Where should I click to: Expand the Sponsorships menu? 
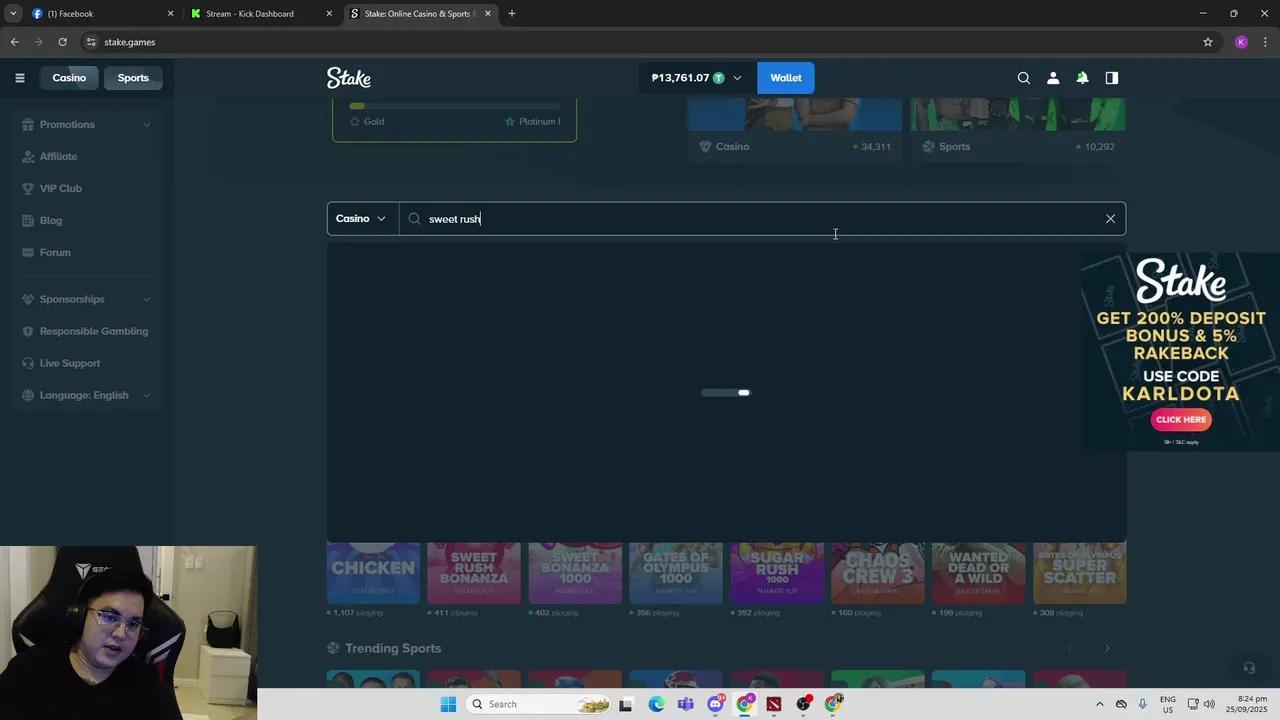[x=87, y=299]
